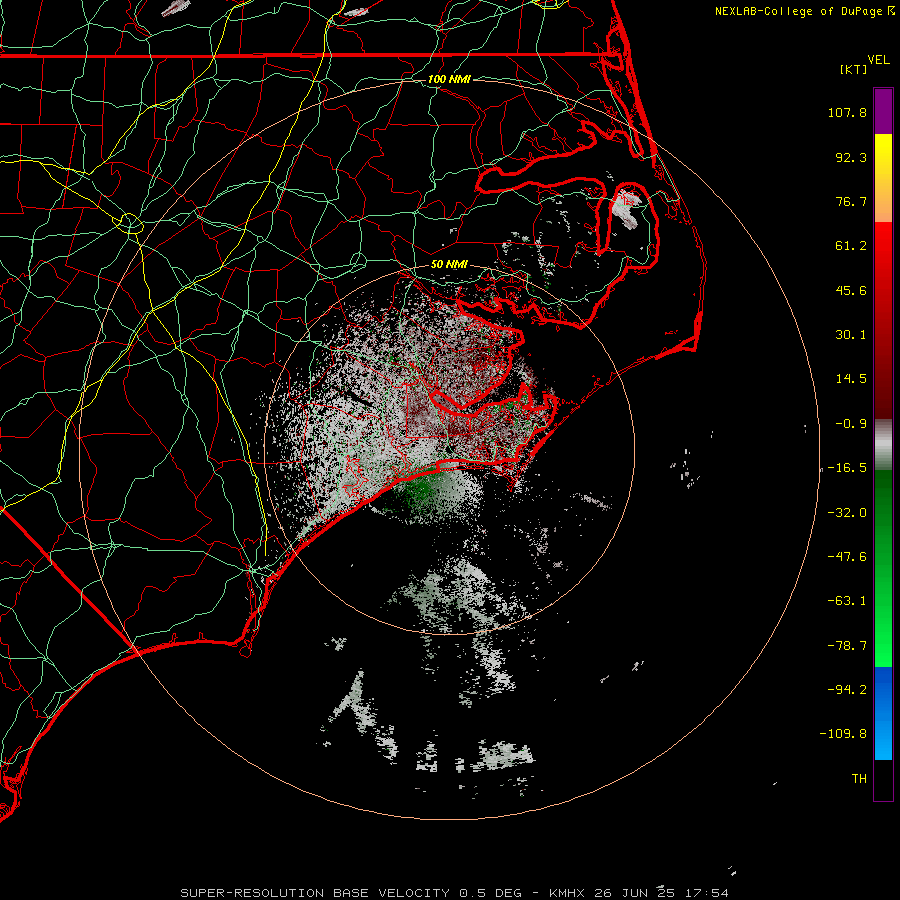Select the 45.6 legend value
This screenshot has width=900, height=900.
pyautogui.click(x=851, y=290)
